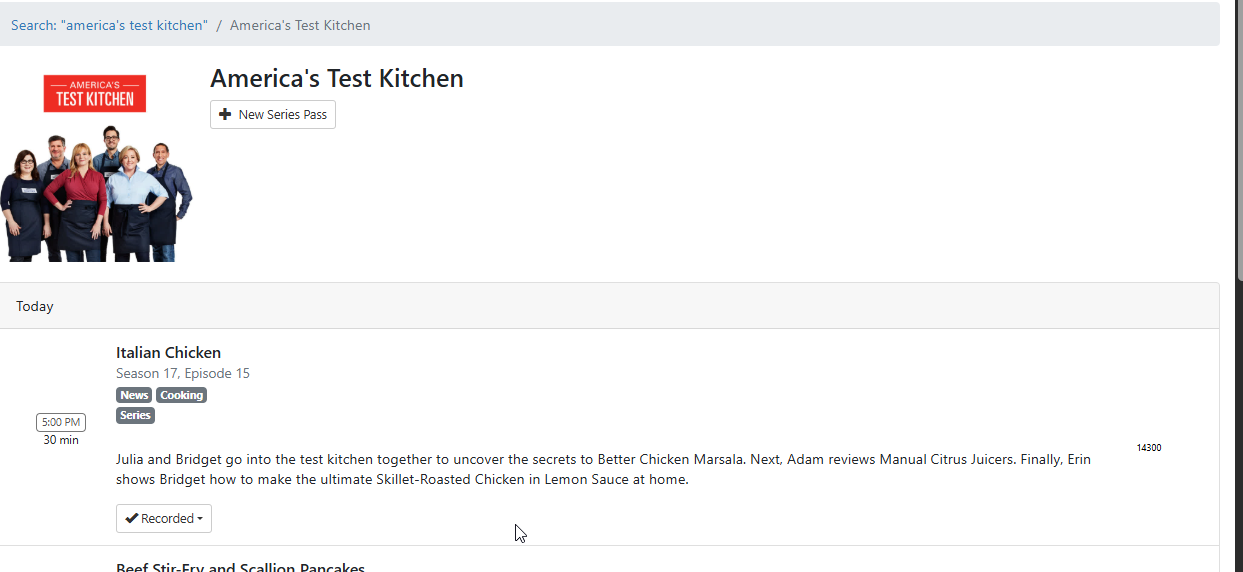Select the Today section header
Viewport: 1243px width, 572px height.
(35, 306)
